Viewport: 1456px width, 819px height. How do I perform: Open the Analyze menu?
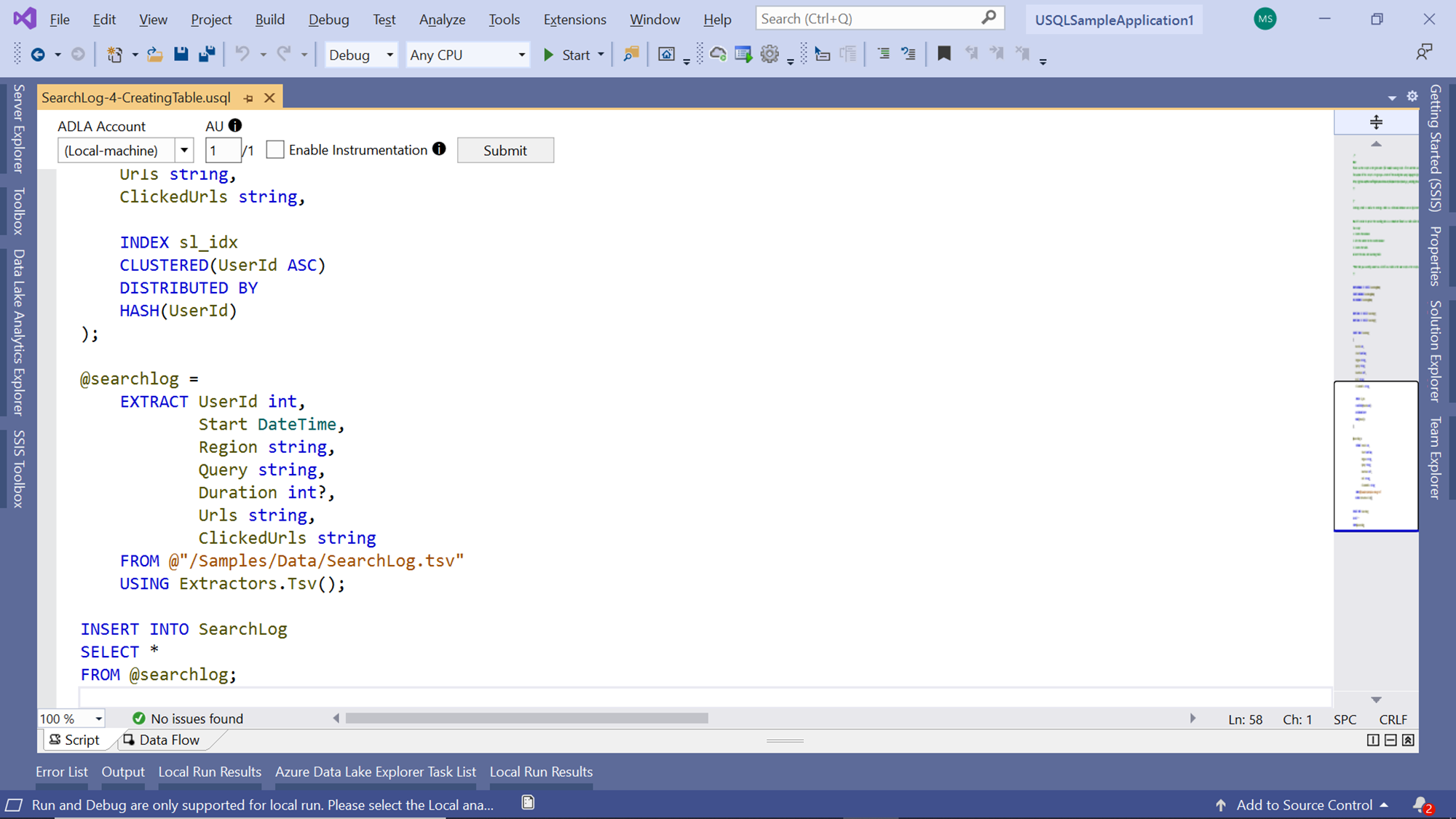click(x=442, y=20)
